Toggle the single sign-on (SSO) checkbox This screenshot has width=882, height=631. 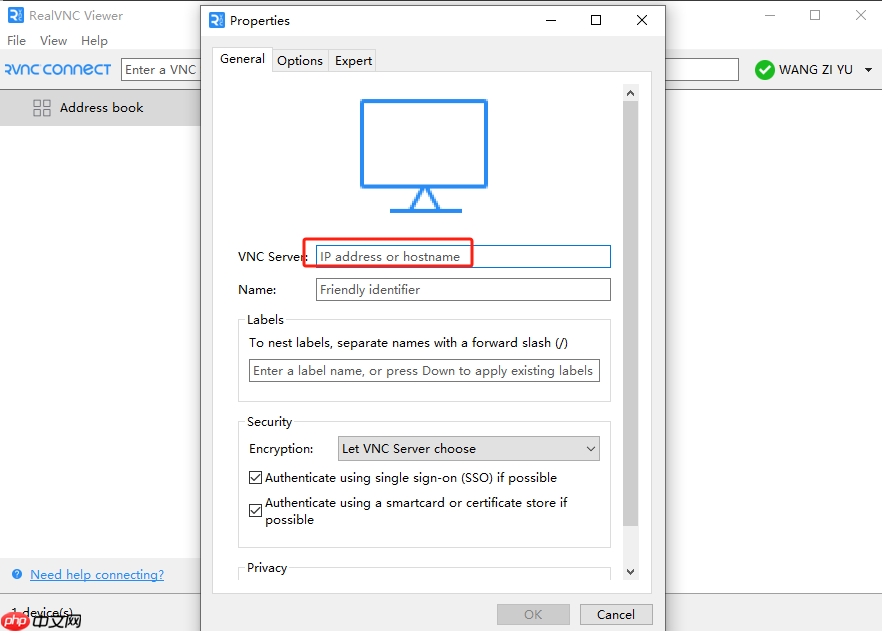click(x=255, y=477)
